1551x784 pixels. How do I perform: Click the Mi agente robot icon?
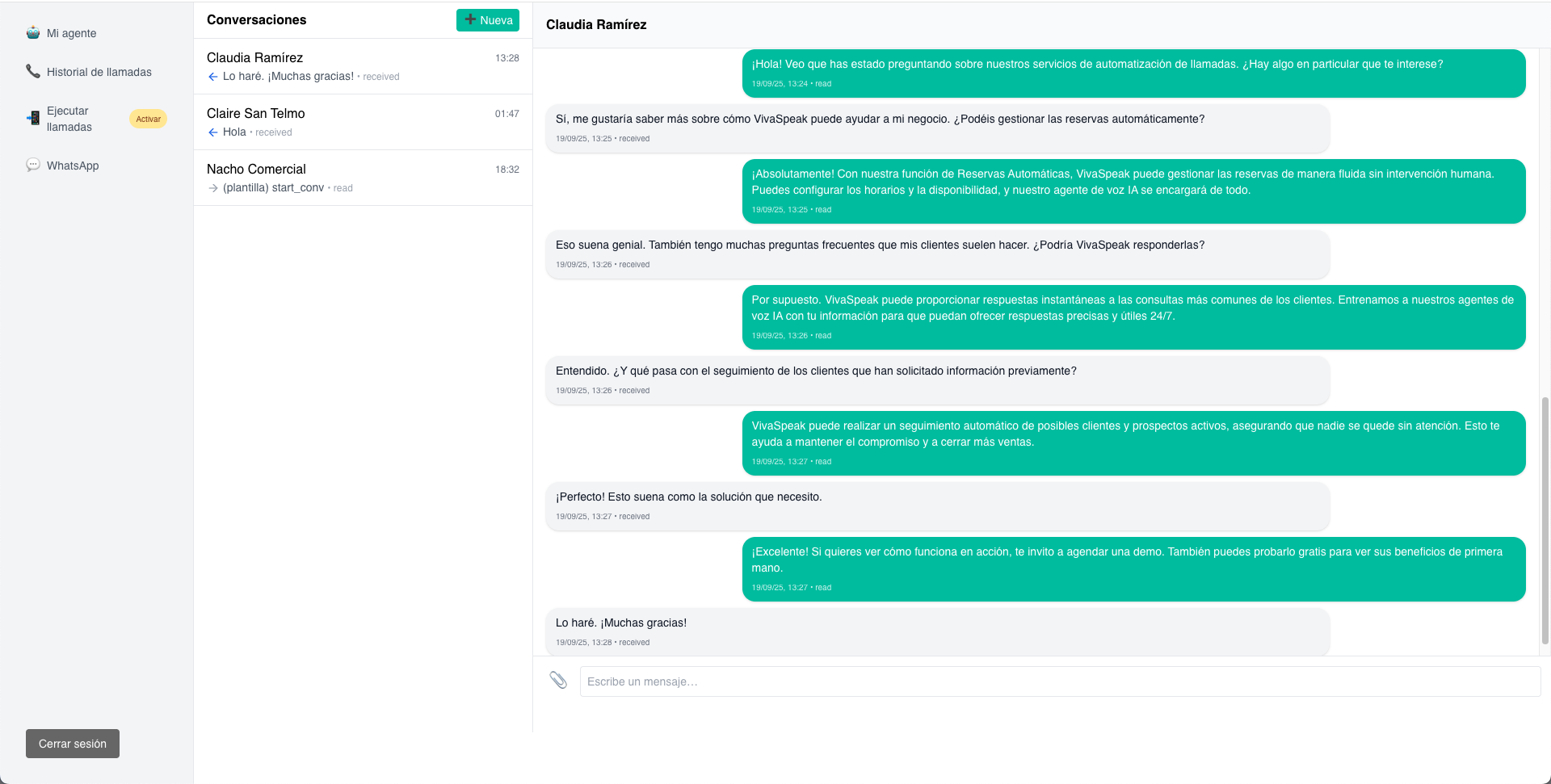(x=33, y=33)
